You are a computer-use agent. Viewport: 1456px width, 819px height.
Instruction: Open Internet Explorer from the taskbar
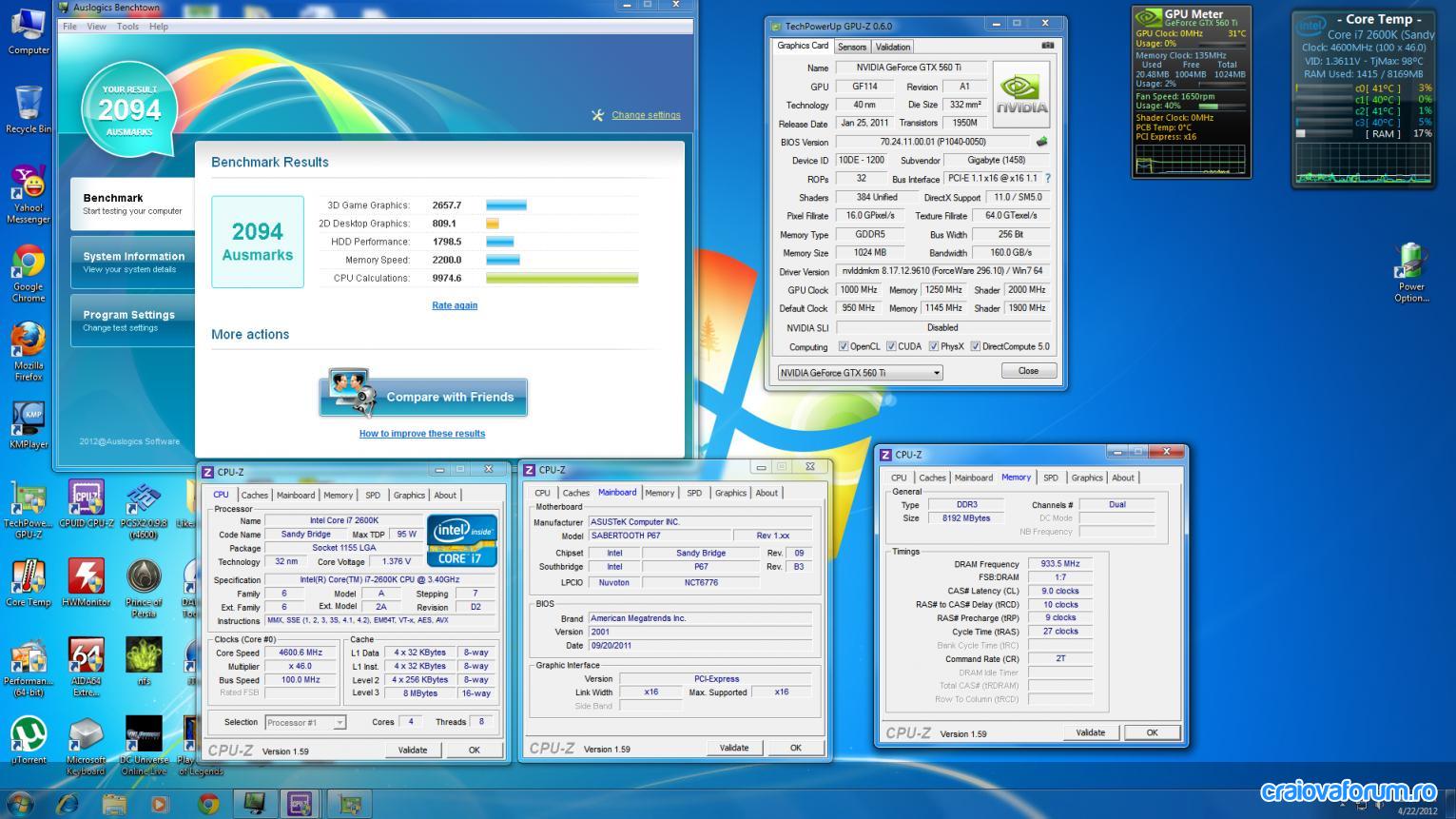(x=68, y=805)
